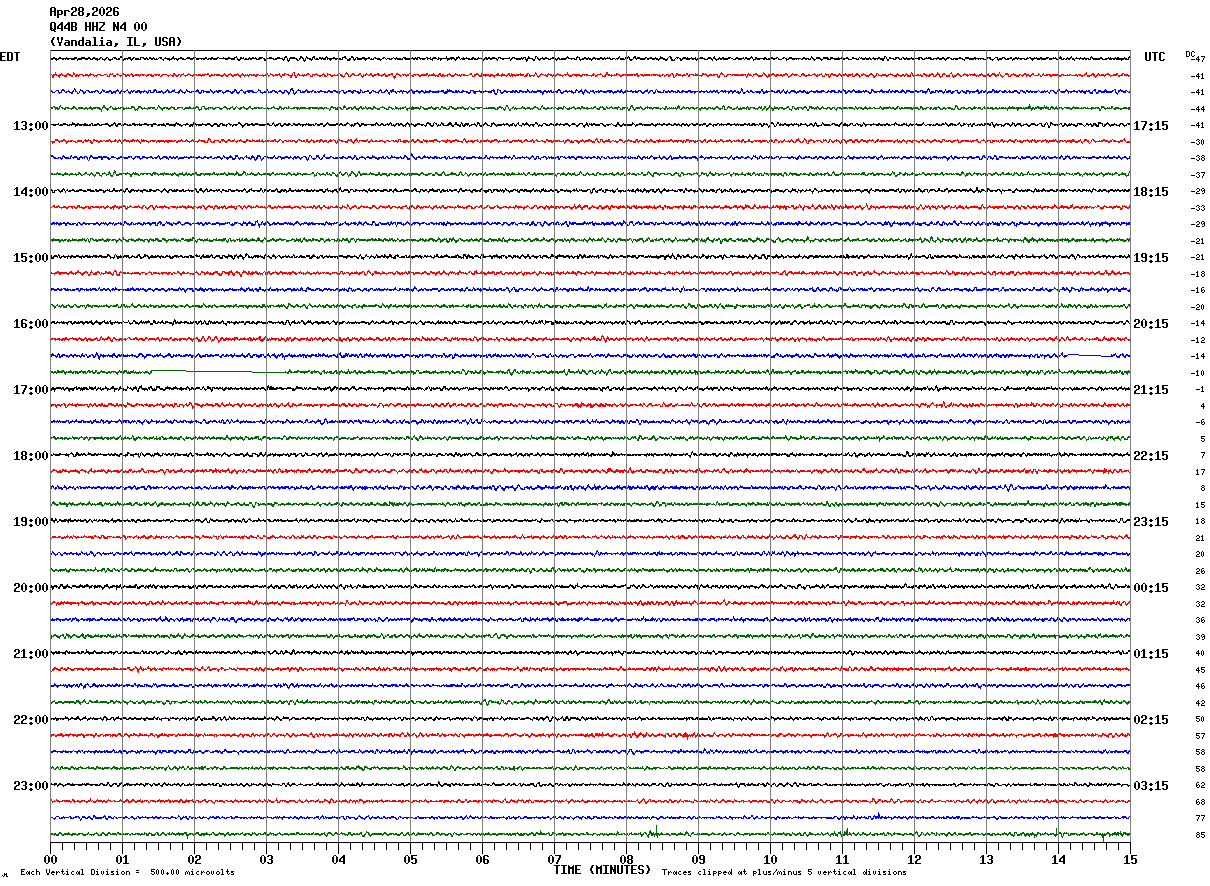Click the Apr28,2026 date text
1210x886 pixels.
pos(84,12)
